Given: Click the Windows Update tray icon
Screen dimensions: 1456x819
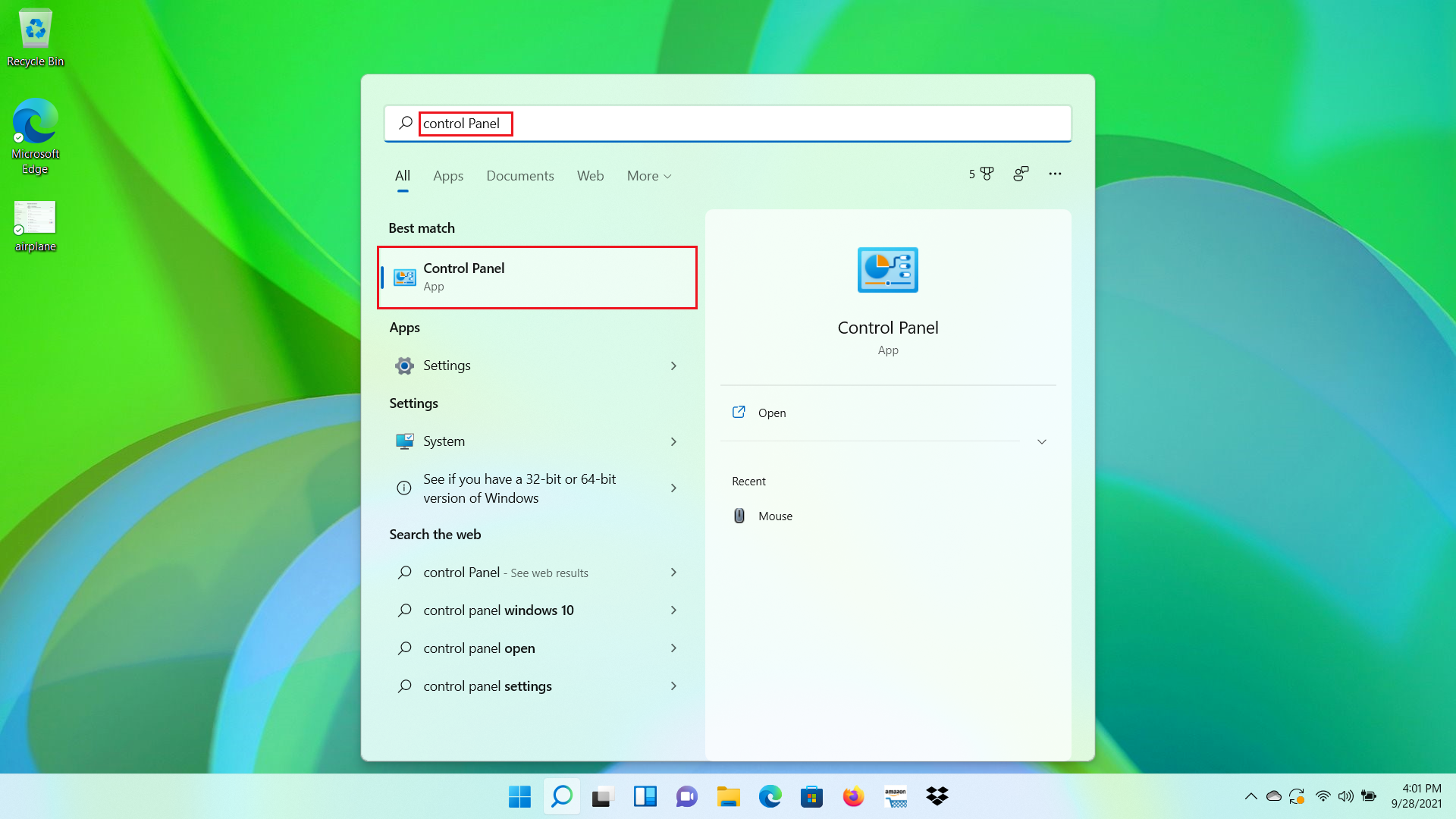Looking at the screenshot, I should pos(1297,796).
